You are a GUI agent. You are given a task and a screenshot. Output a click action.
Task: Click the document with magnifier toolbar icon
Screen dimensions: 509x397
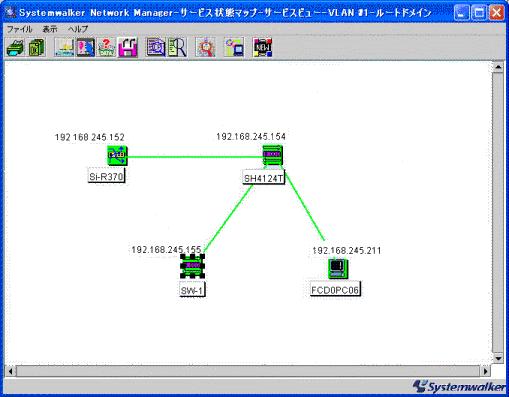click(155, 48)
